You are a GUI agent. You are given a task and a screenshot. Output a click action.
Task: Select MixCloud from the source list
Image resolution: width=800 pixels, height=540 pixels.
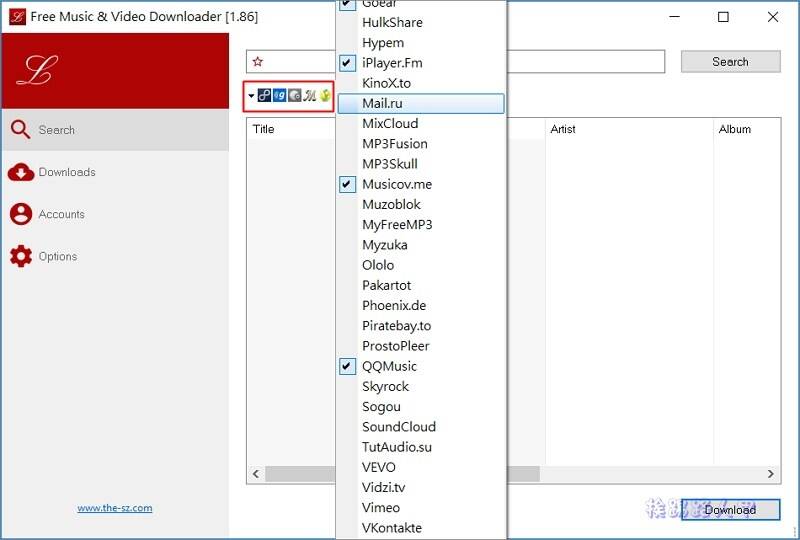pyautogui.click(x=421, y=124)
